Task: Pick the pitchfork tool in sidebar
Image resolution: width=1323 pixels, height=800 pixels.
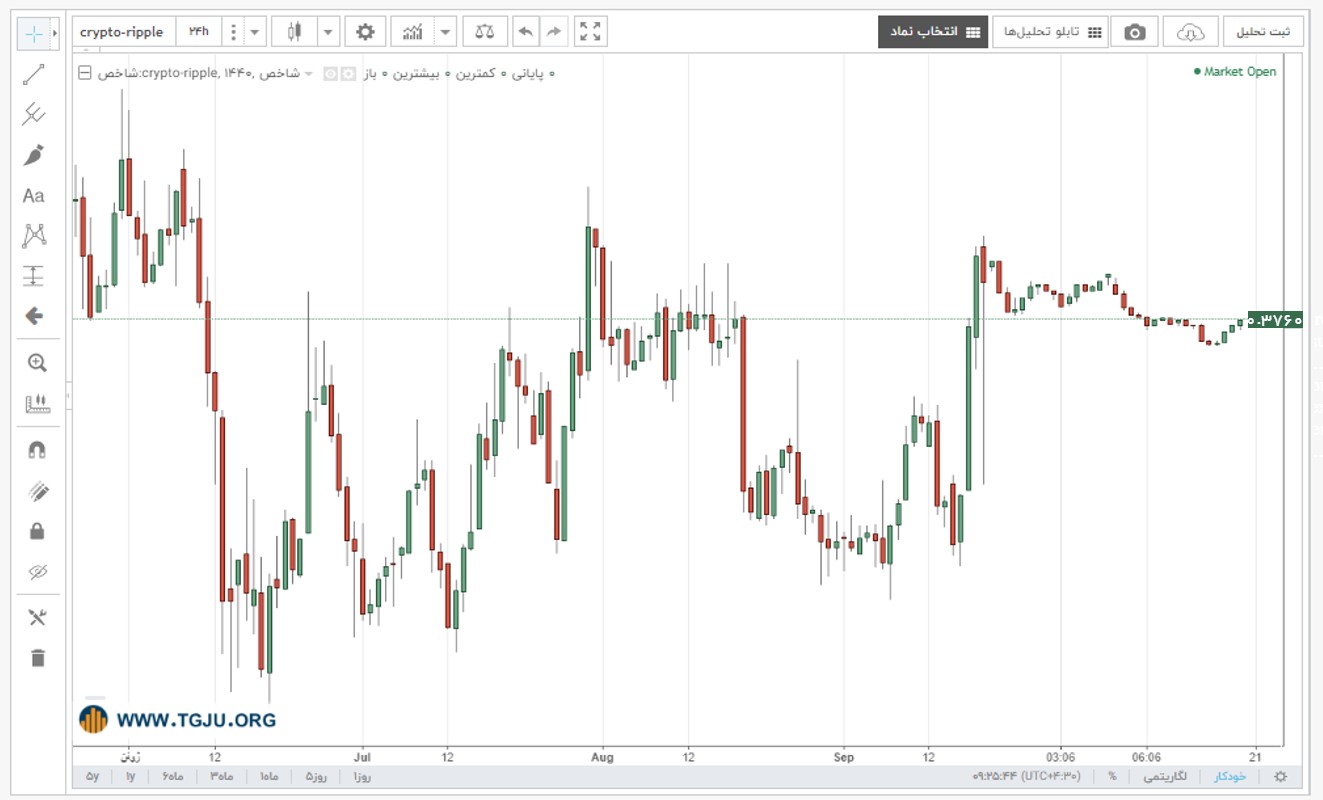Action: [34, 114]
